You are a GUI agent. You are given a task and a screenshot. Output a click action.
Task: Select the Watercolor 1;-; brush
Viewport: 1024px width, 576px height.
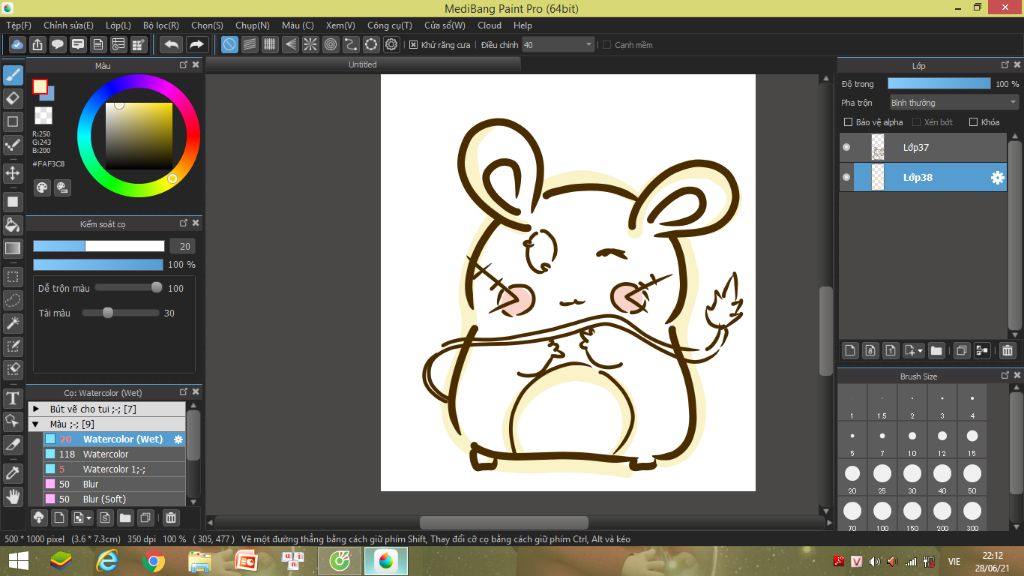coord(114,469)
